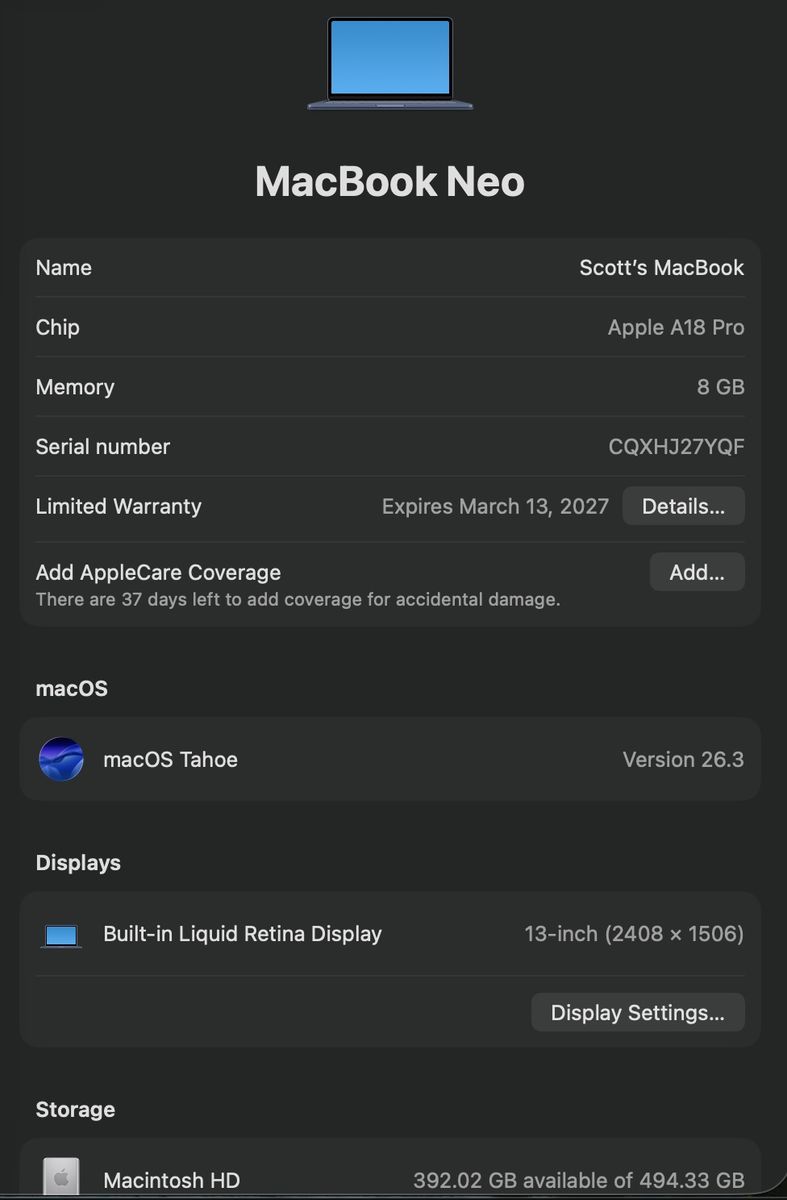Select the macOS Tahoe label

tap(170, 760)
